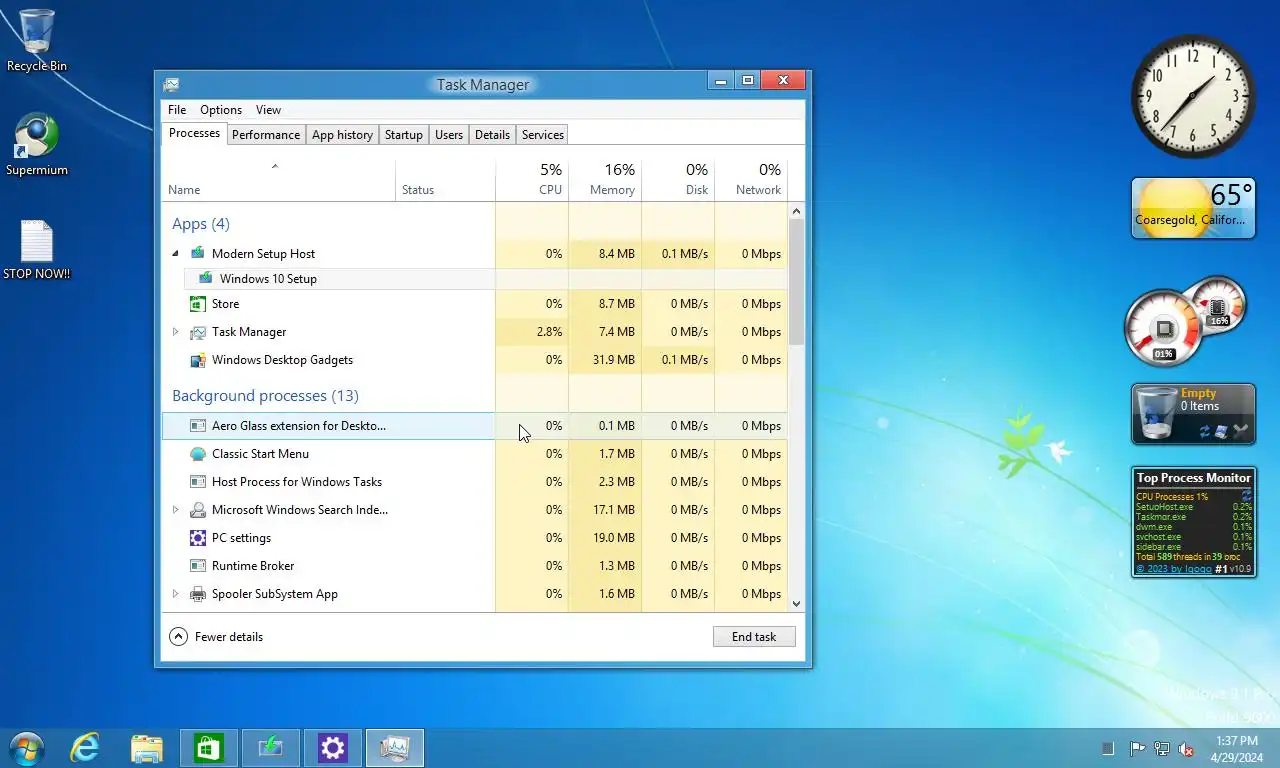
Task: Click the scrollbar up arrow
Action: tap(797, 211)
